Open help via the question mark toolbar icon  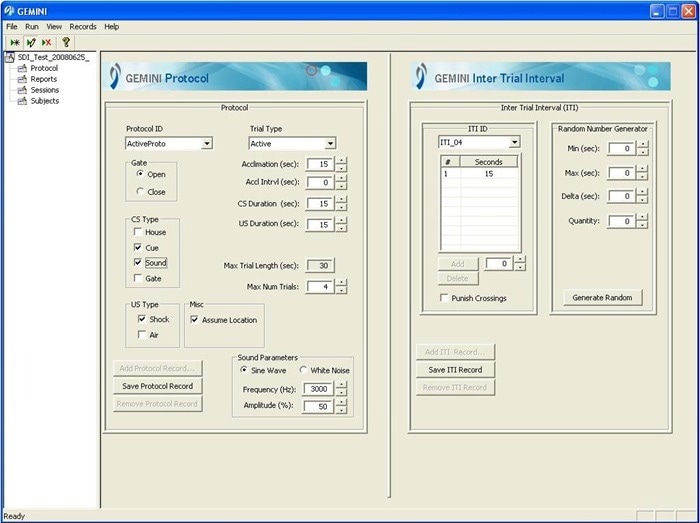coord(66,42)
